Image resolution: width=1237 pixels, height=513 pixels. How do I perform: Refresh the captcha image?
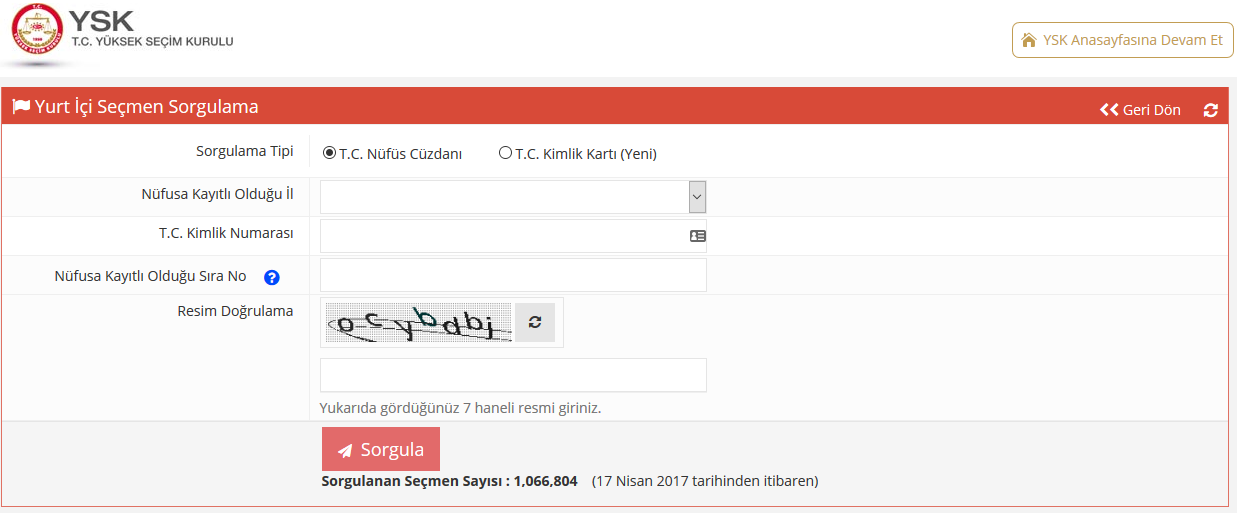(535, 322)
